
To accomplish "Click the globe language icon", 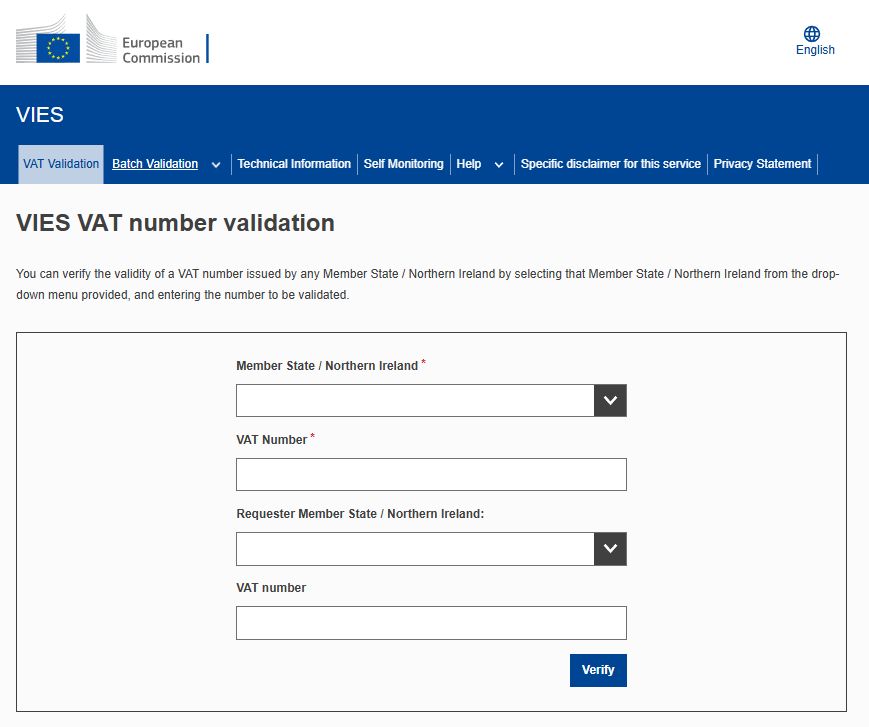I will tap(812, 34).
